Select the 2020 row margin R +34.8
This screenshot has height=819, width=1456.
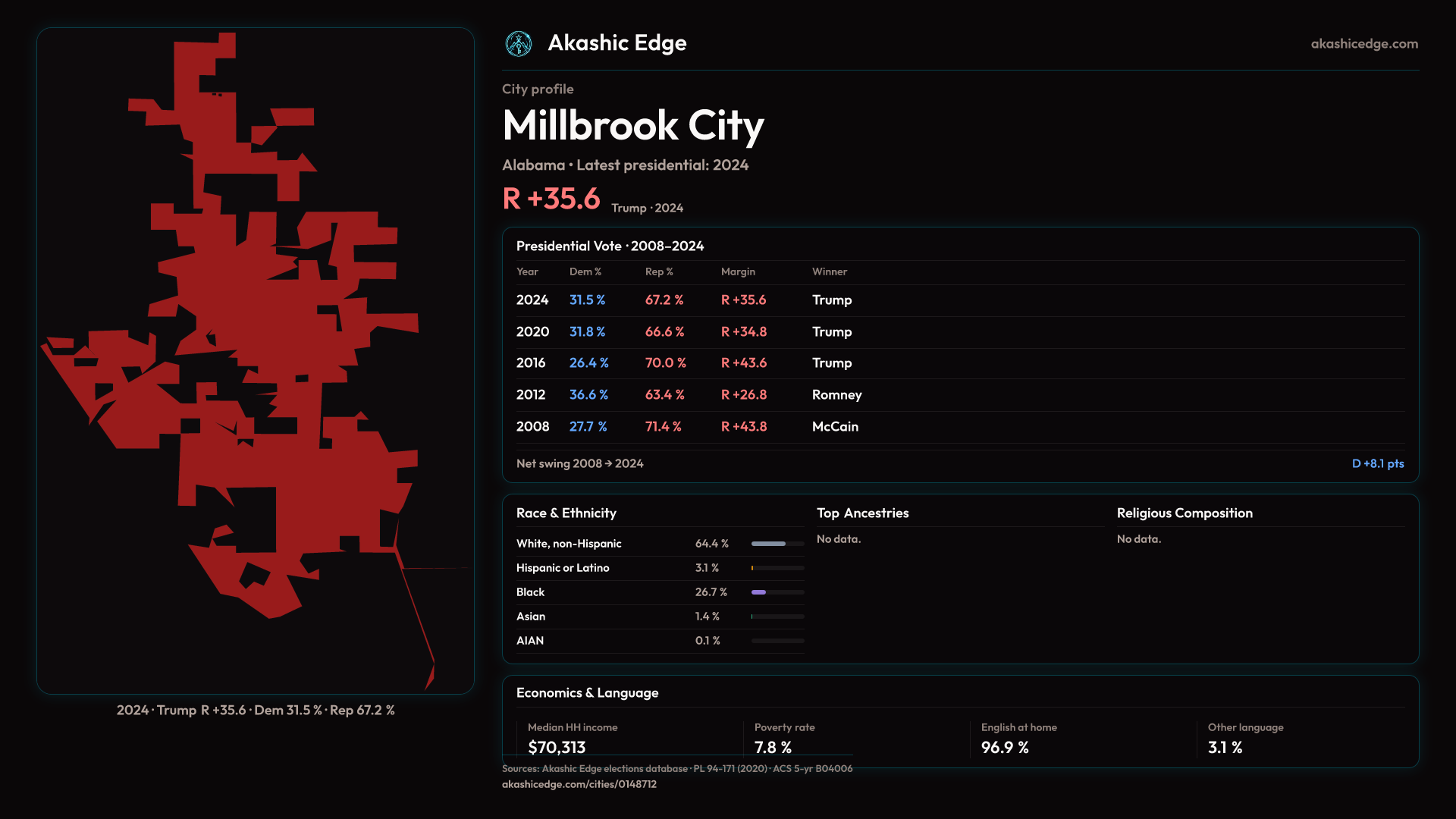[743, 332]
